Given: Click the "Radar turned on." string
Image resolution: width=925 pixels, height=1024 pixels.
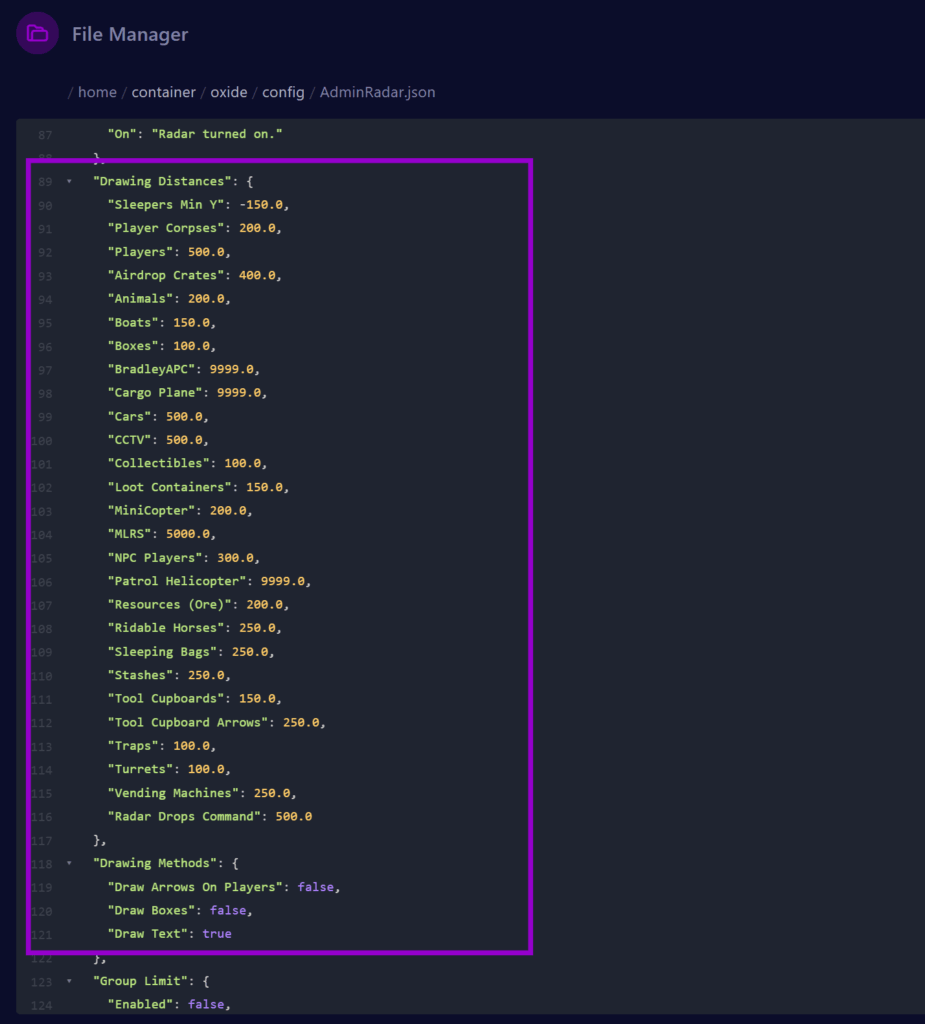Looking at the screenshot, I should click(217, 134).
